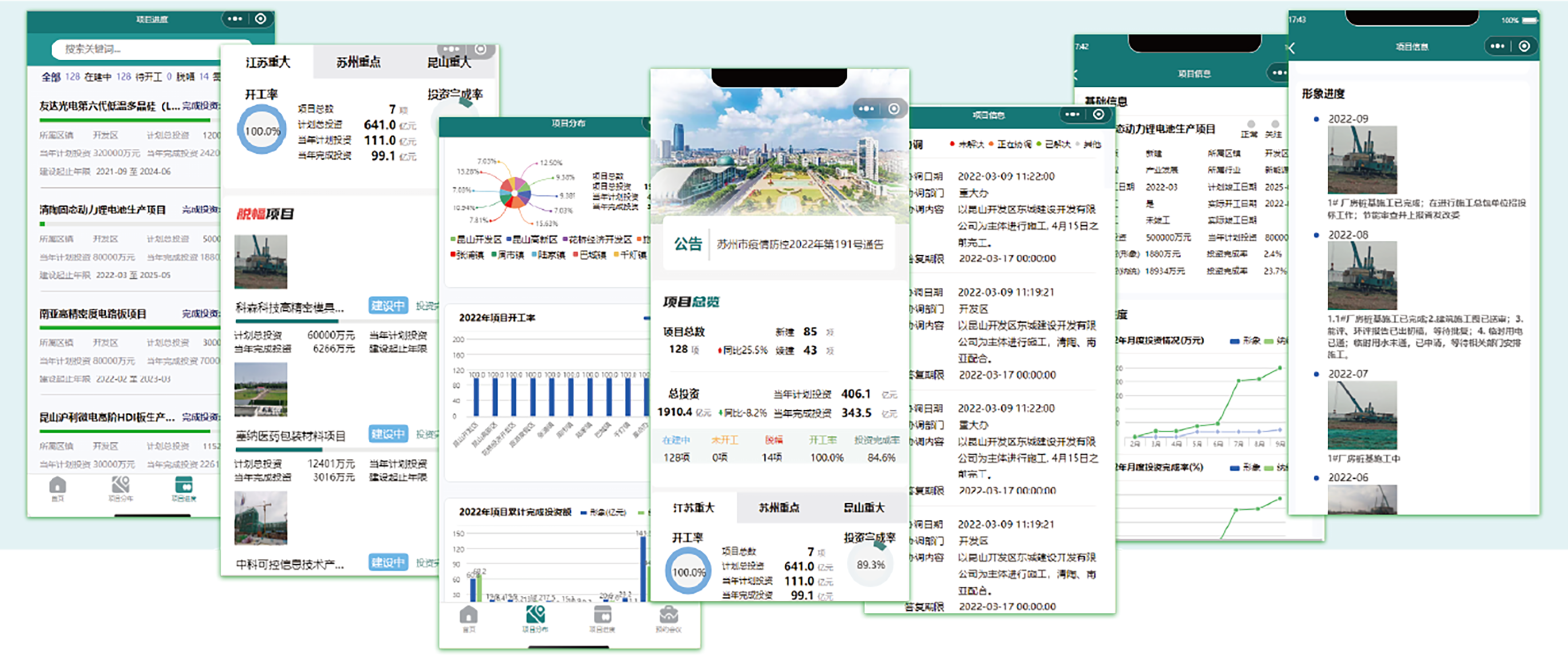1568x656 pixels.
Task: Tap the target close icon on 项目进度 header
Action: pyautogui.click(x=260, y=19)
